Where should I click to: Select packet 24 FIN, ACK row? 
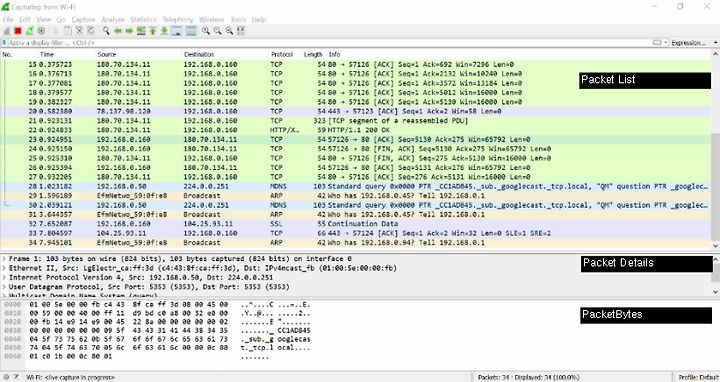point(356,149)
